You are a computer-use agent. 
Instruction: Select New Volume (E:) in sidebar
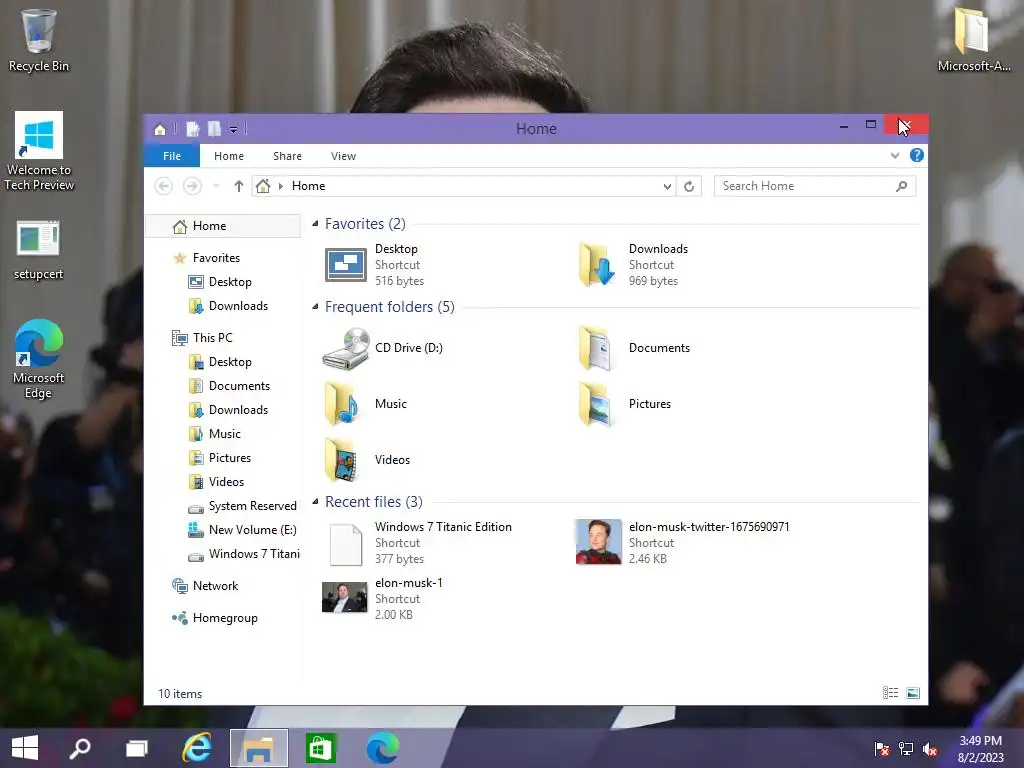point(252,530)
